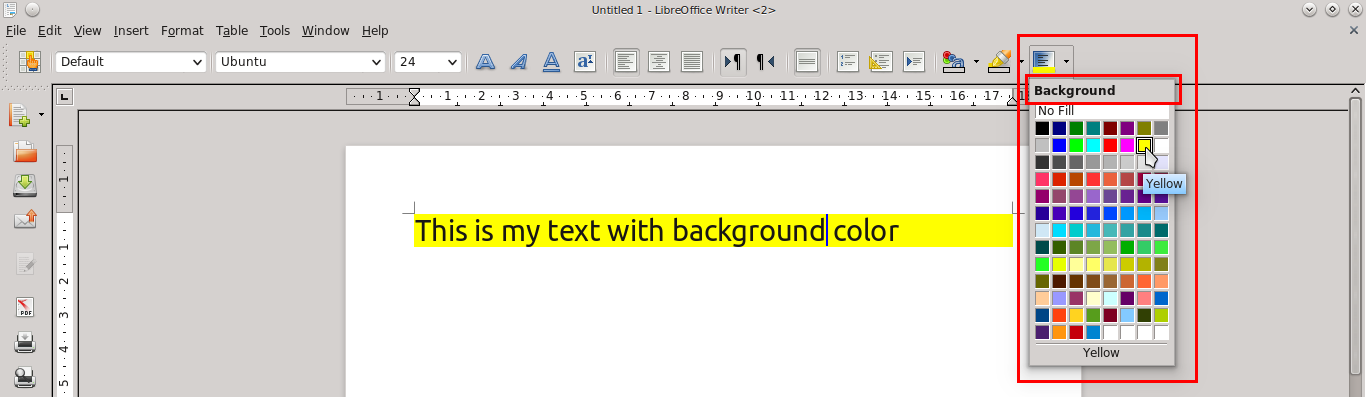Click the Open file folder icon
The height and width of the screenshot is (397, 1366).
(x=24, y=151)
